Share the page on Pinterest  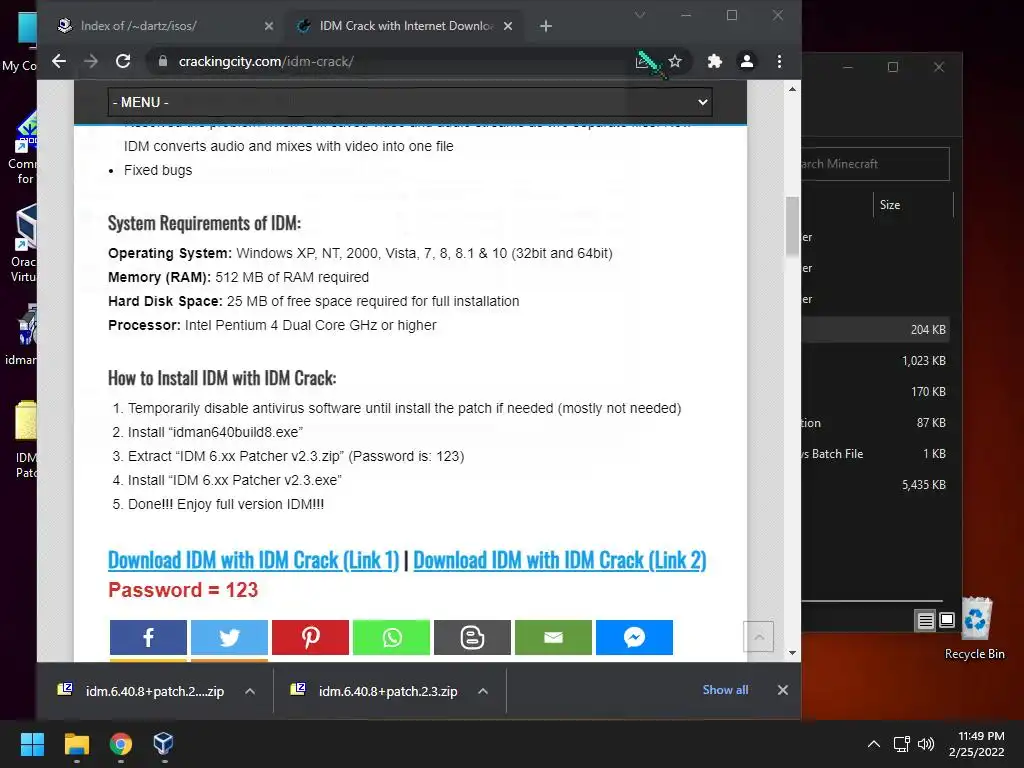click(310, 637)
